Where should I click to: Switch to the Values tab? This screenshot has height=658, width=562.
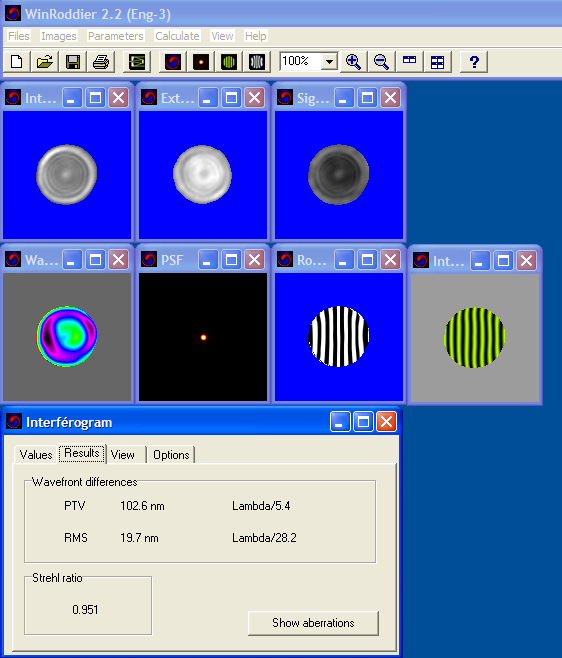(x=36, y=454)
